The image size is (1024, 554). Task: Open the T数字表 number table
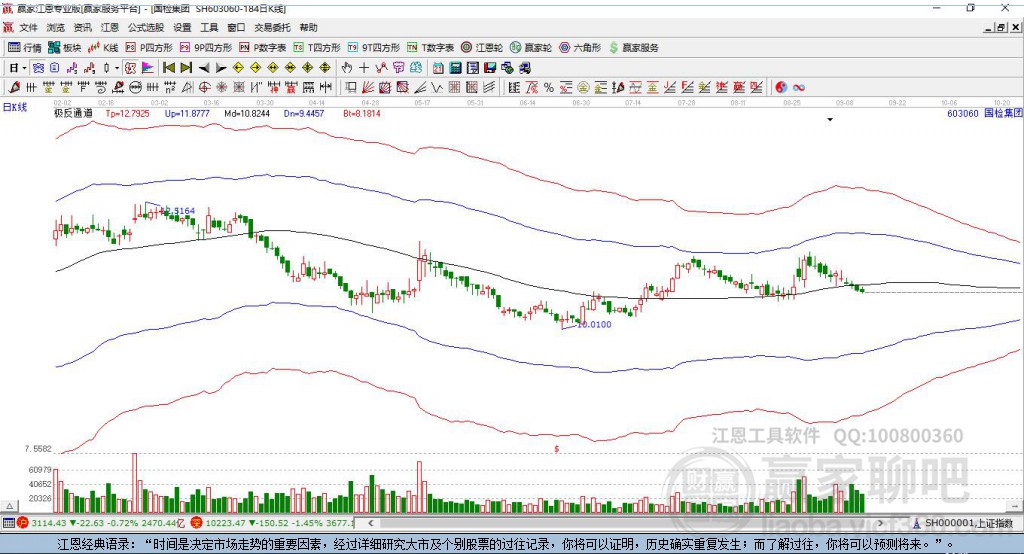430,48
